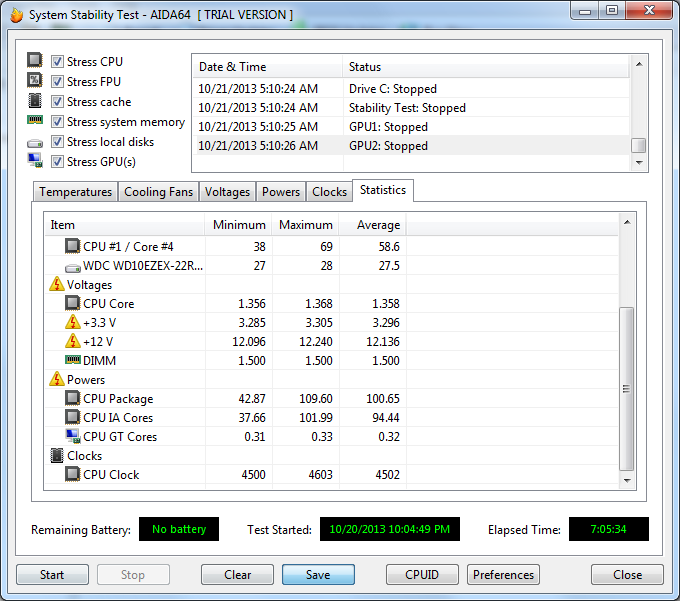The height and width of the screenshot is (601, 680).
Task: Switch to the Clocks tab
Action: 329,192
